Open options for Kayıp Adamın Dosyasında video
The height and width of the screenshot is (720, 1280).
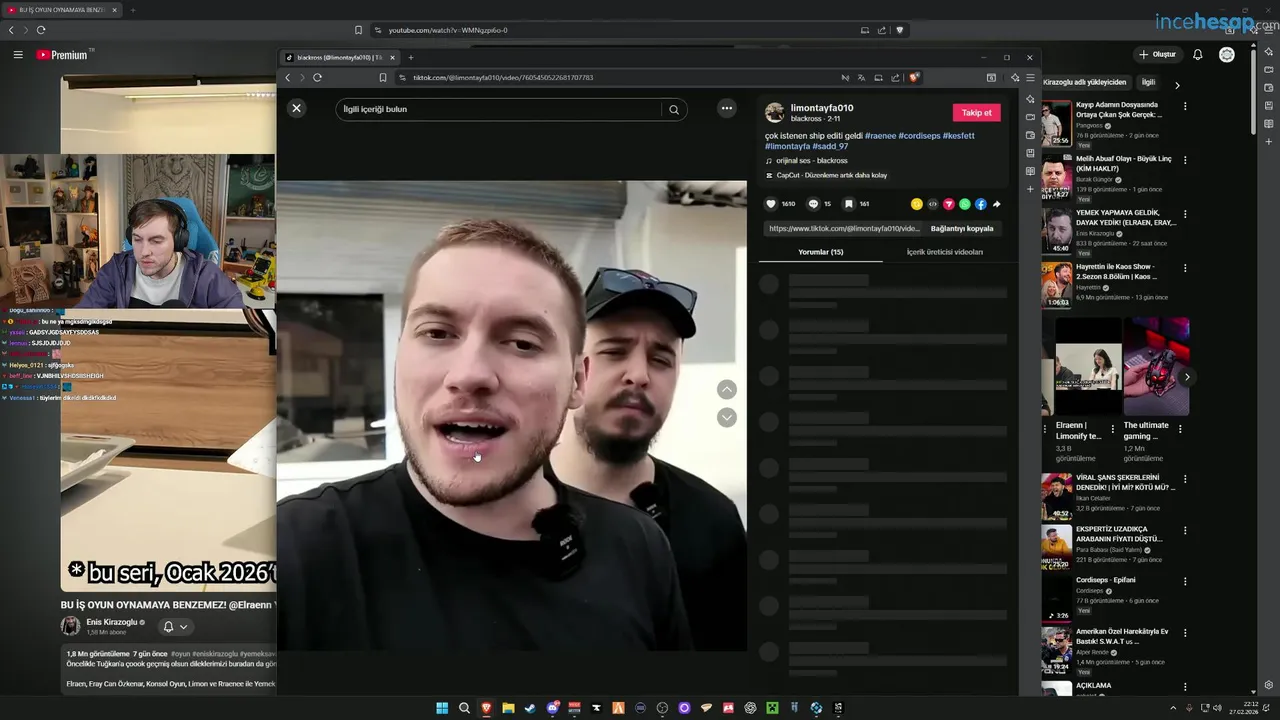(1185, 106)
